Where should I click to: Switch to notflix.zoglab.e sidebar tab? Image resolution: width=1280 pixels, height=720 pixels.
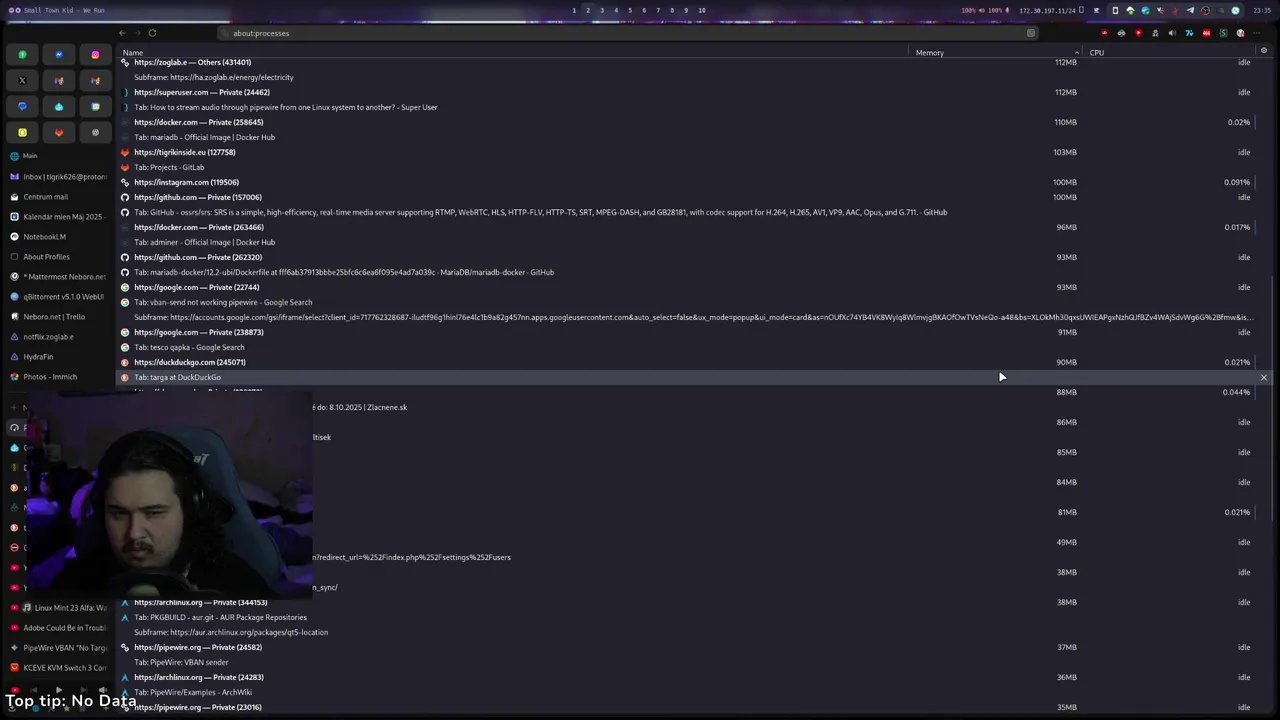click(58, 336)
